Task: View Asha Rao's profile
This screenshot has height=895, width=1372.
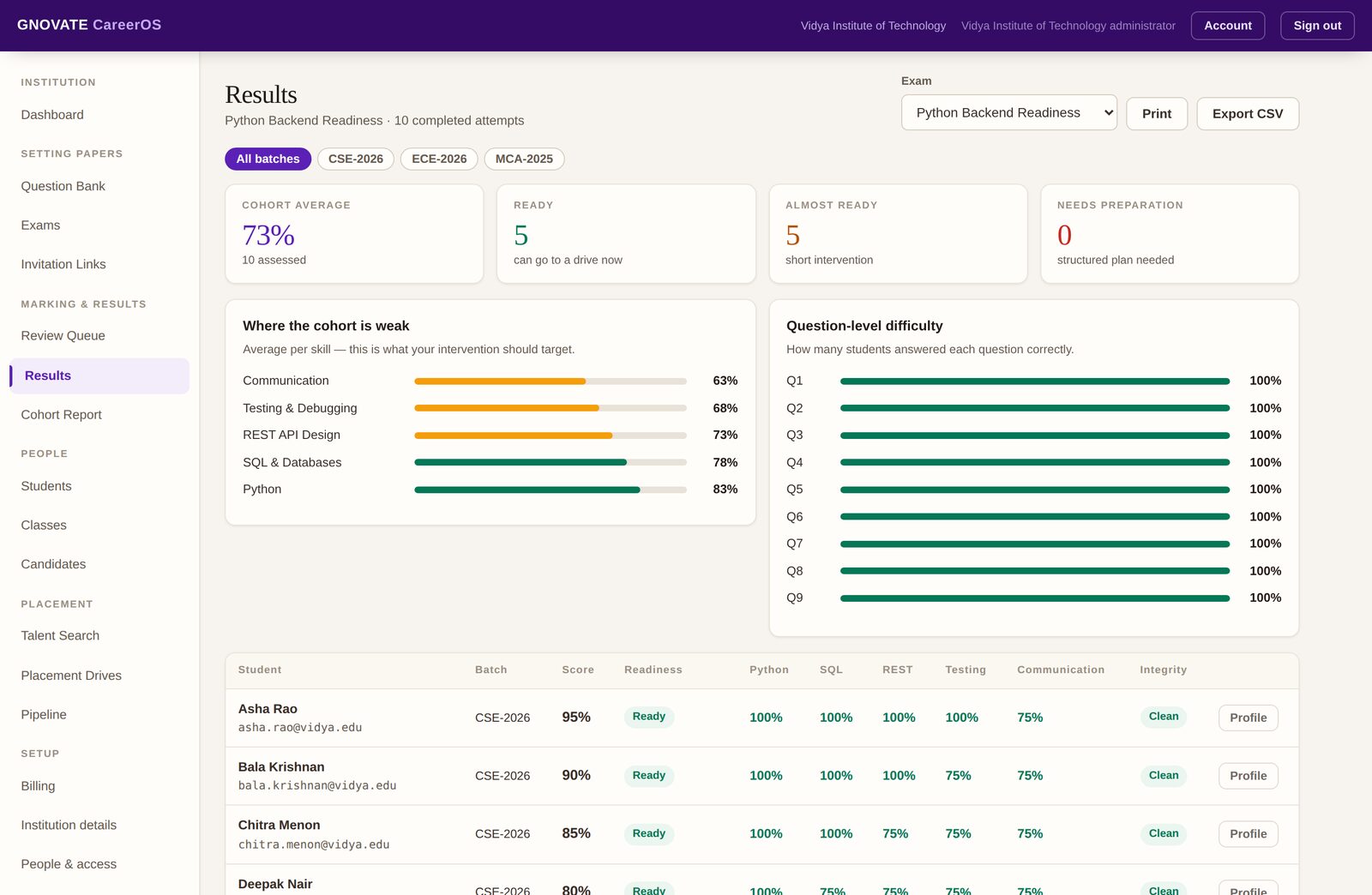Action: pyautogui.click(x=1248, y=718)
